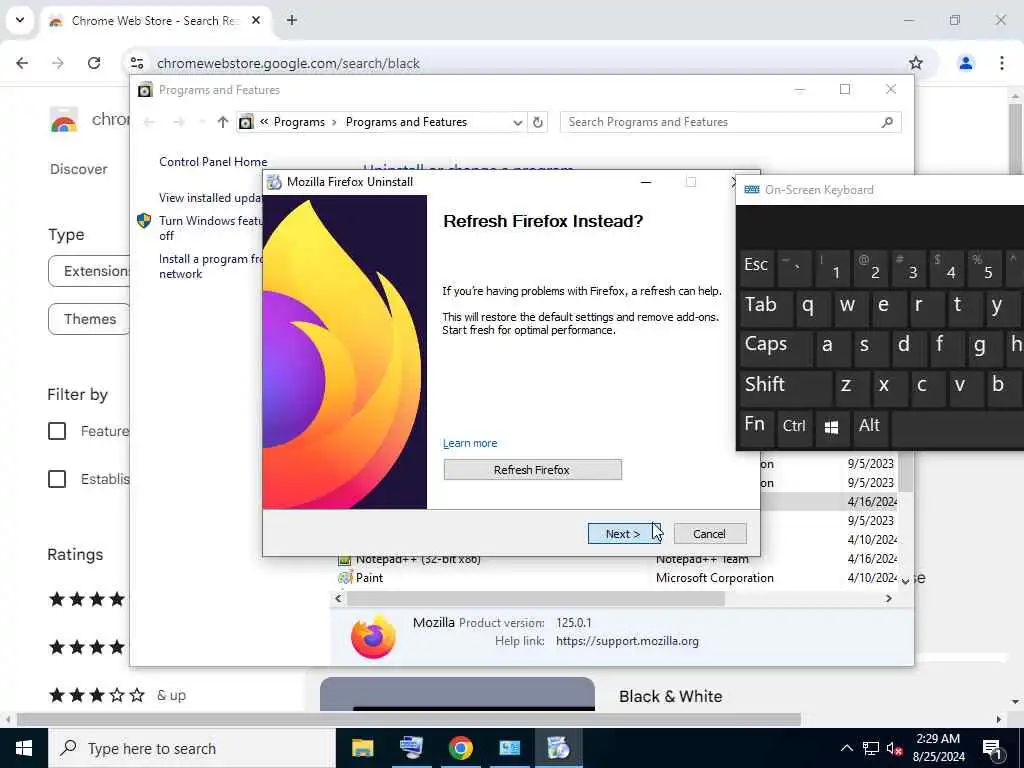This screenshot has width=1024, height=768.
Task: Switch to Firefox uninstaller taskbar icon
Action: (x=558, y=748)
